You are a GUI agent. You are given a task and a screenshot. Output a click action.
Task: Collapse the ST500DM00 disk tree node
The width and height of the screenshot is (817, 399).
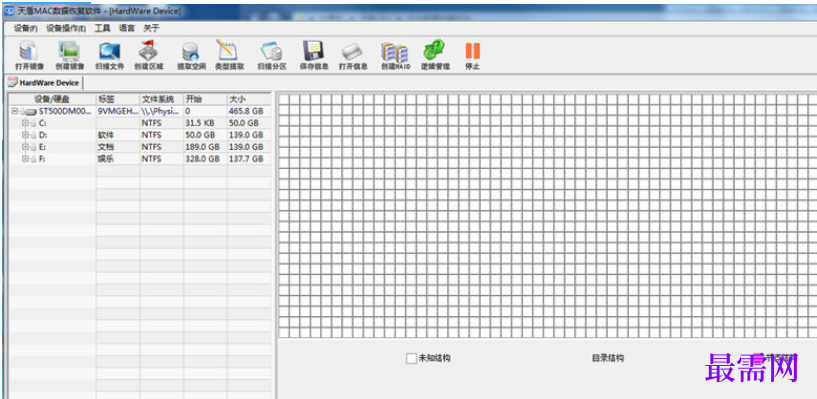point(15,111)
